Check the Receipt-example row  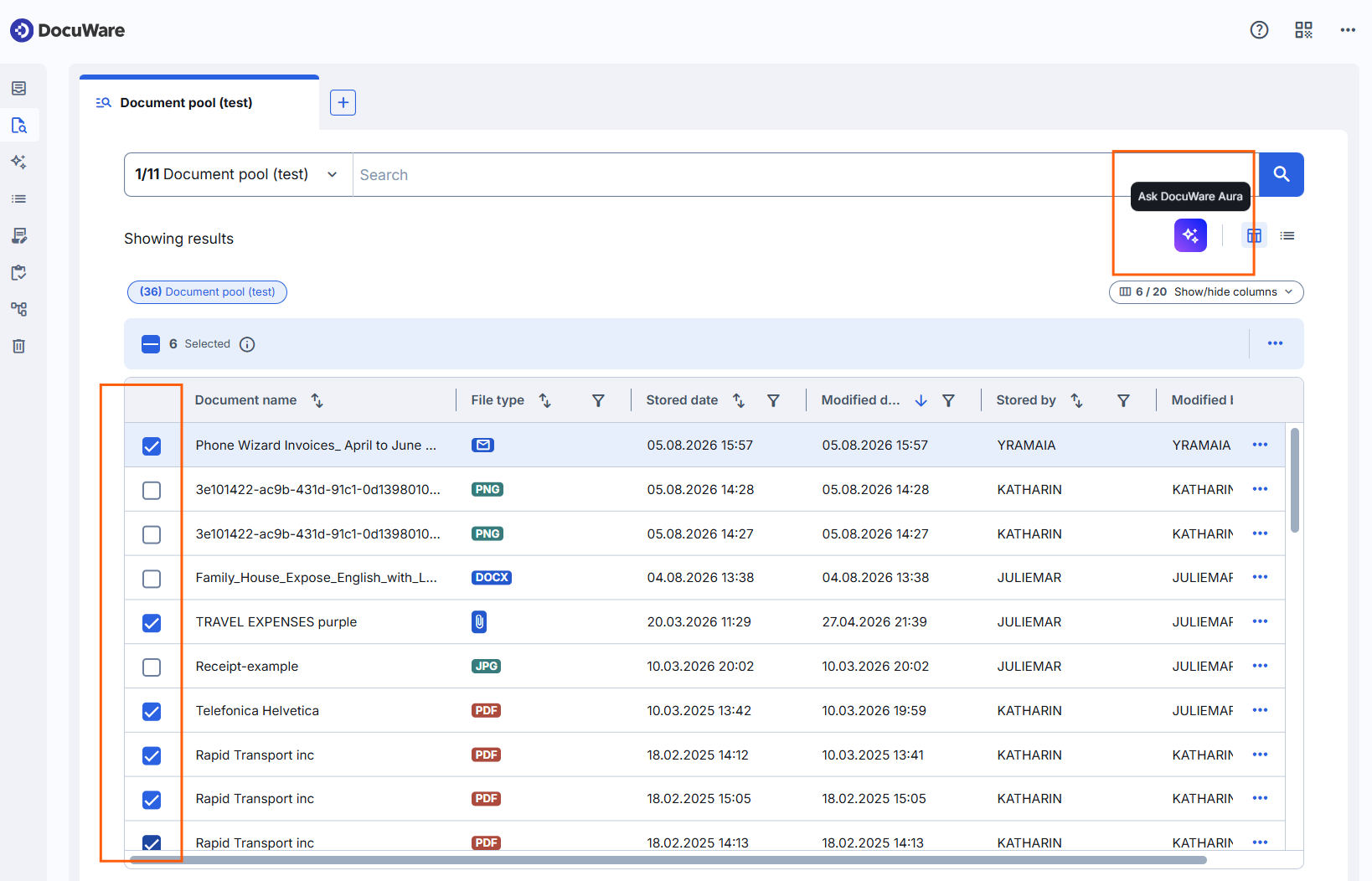tap(152, 667)
